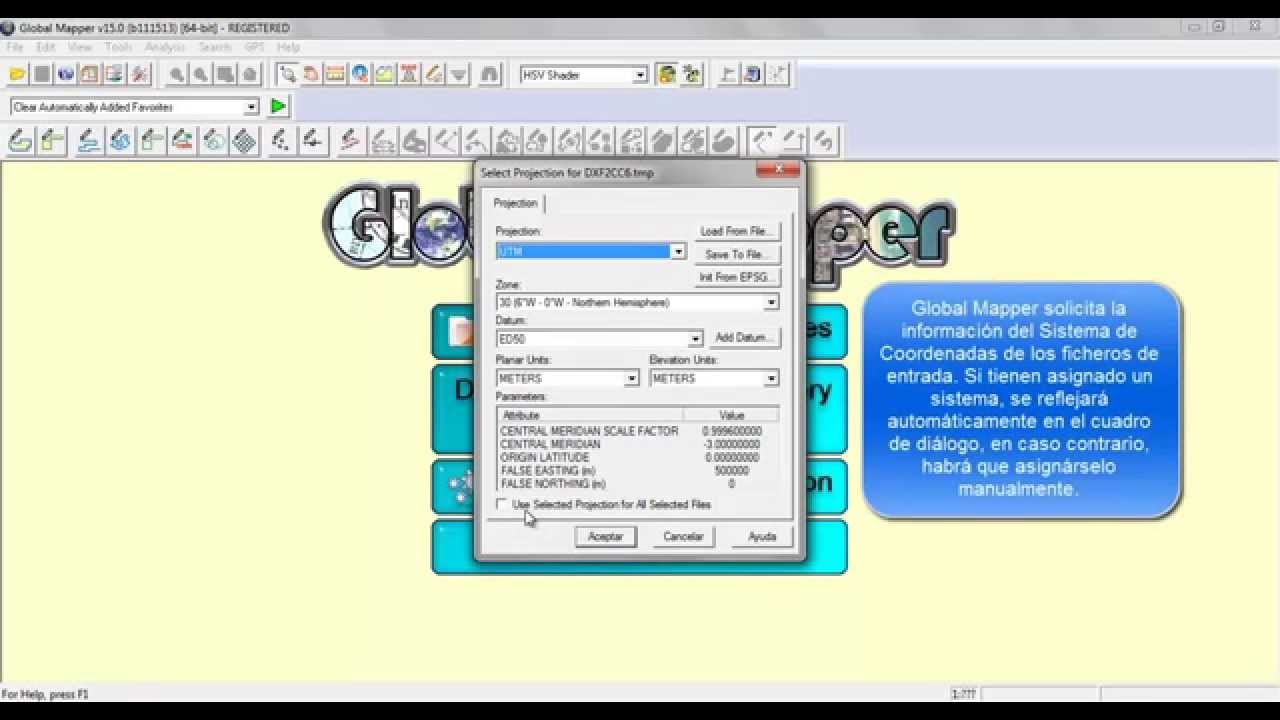Click the Attribute column header
This screenshot has width=1280, height=720.
[590, 415]
